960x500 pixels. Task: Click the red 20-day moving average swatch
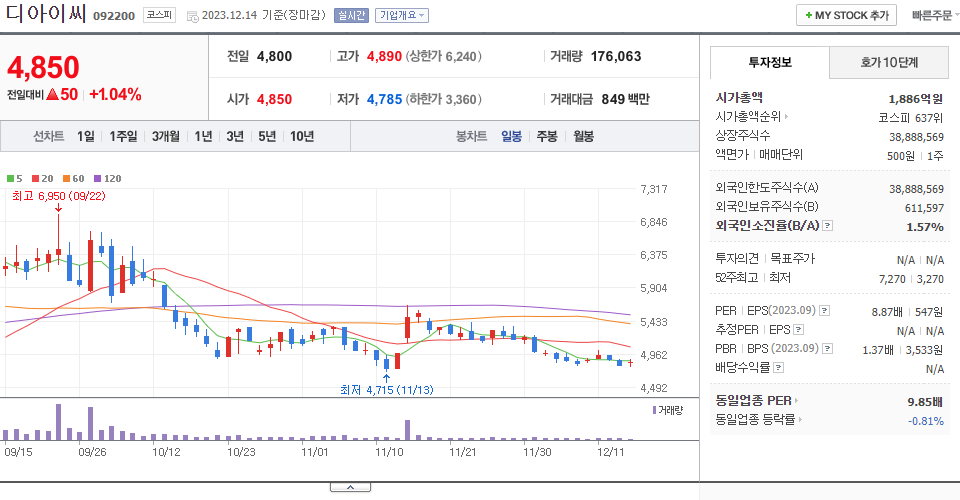(36, 179)
